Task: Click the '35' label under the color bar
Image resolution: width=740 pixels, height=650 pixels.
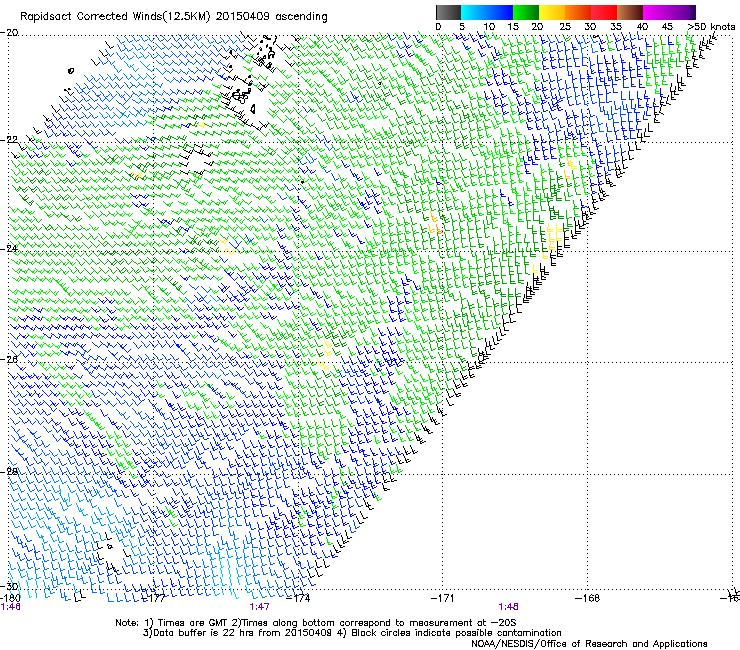Action: (616, 27)
